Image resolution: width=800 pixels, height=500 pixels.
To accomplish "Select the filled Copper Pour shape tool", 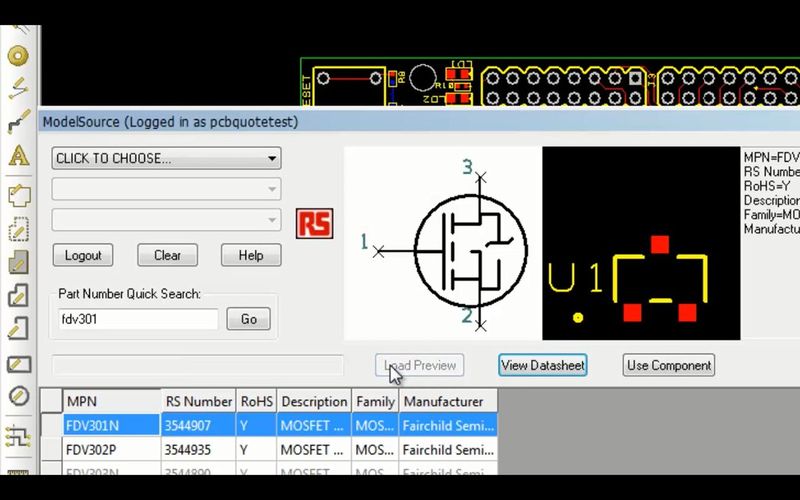I will click(18, 262).
